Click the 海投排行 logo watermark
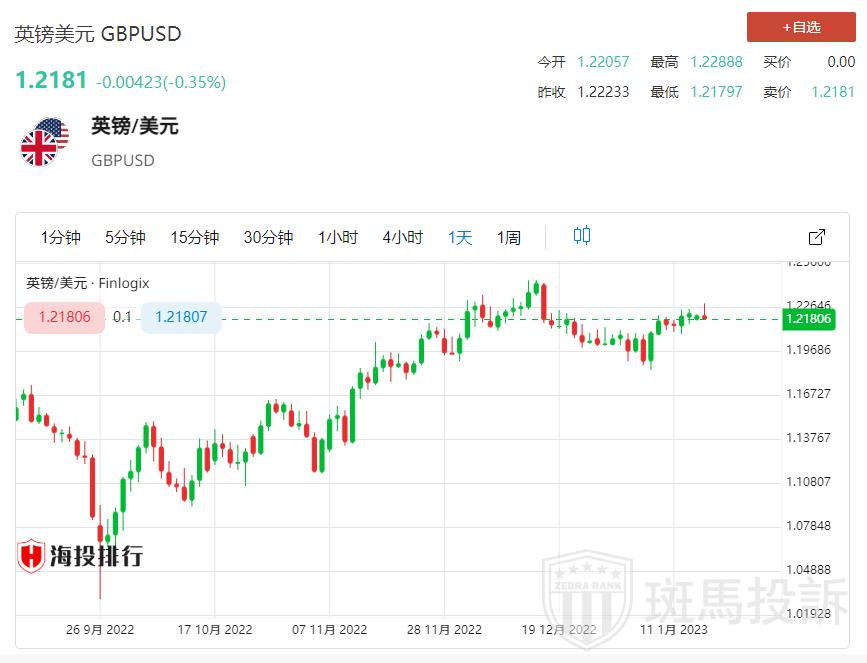Image resolution: width=867 pixels, height=663 pixels. [81, 555]
